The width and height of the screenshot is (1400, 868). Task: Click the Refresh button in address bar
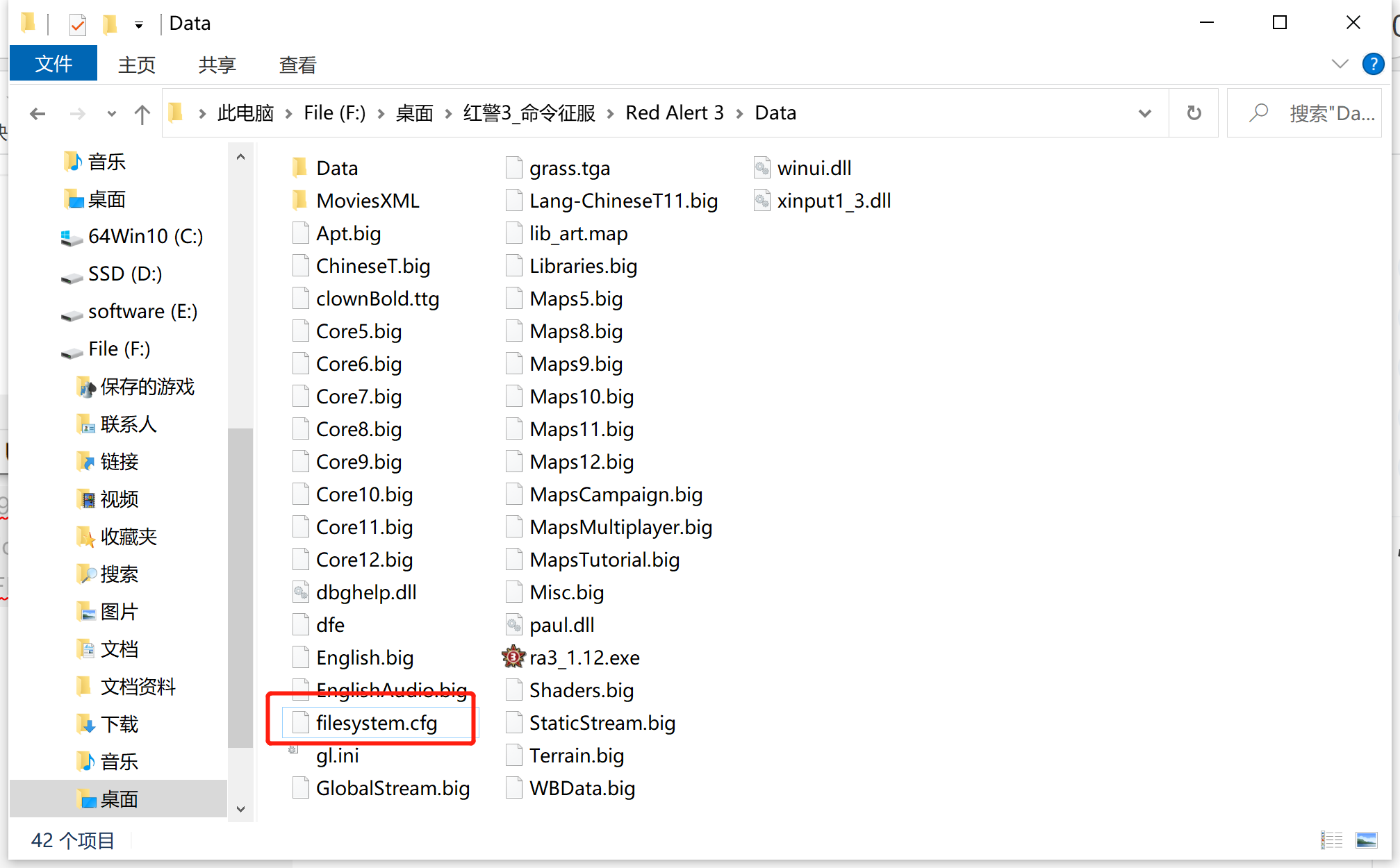click(1194, 113)
